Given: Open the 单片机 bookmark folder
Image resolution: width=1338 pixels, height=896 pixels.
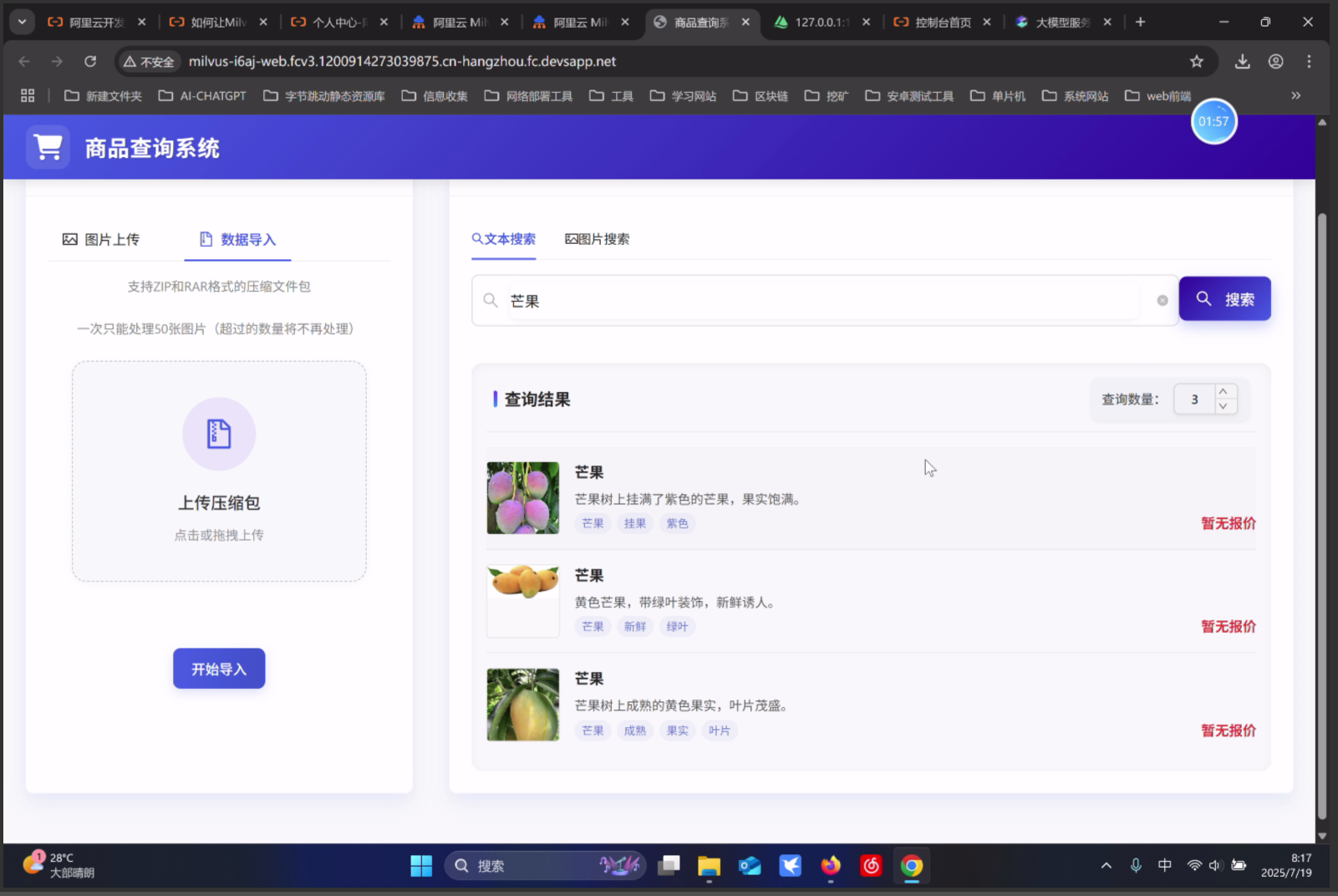Looking at the screenshot, I should [997, 96].
